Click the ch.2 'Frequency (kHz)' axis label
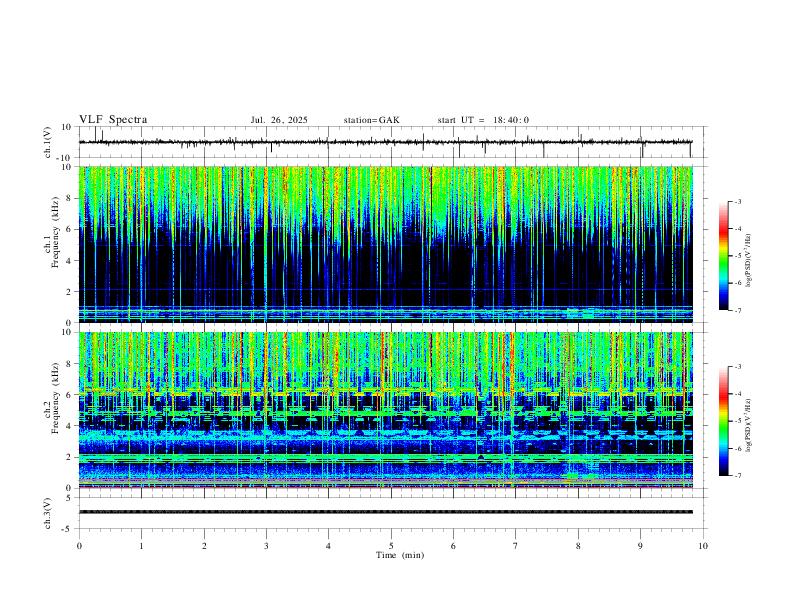The height and width of the screenshot is (612, 792). point(55,398)
